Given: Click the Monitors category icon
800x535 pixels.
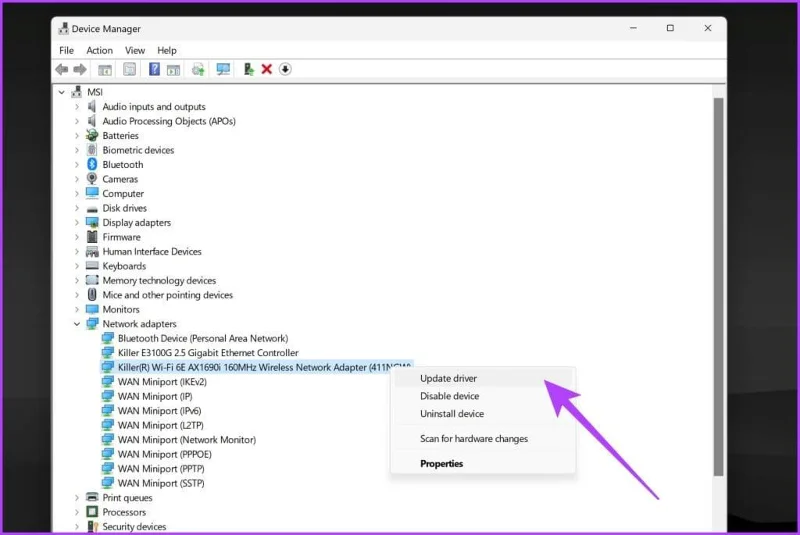Looking at the screenshot, I should click(x=92, y=309).
